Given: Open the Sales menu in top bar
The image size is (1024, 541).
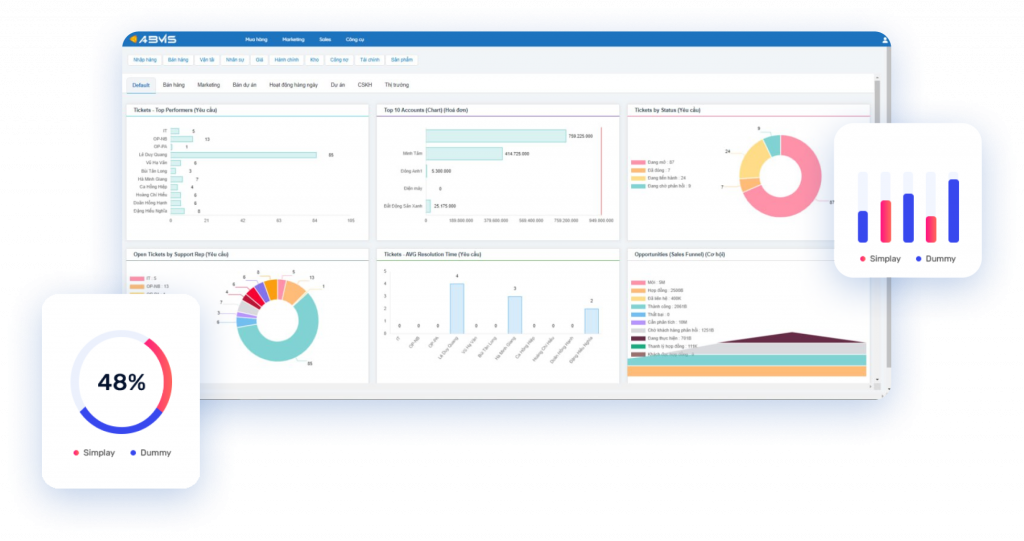Looking at the screenshot, I should coord(325,39).
